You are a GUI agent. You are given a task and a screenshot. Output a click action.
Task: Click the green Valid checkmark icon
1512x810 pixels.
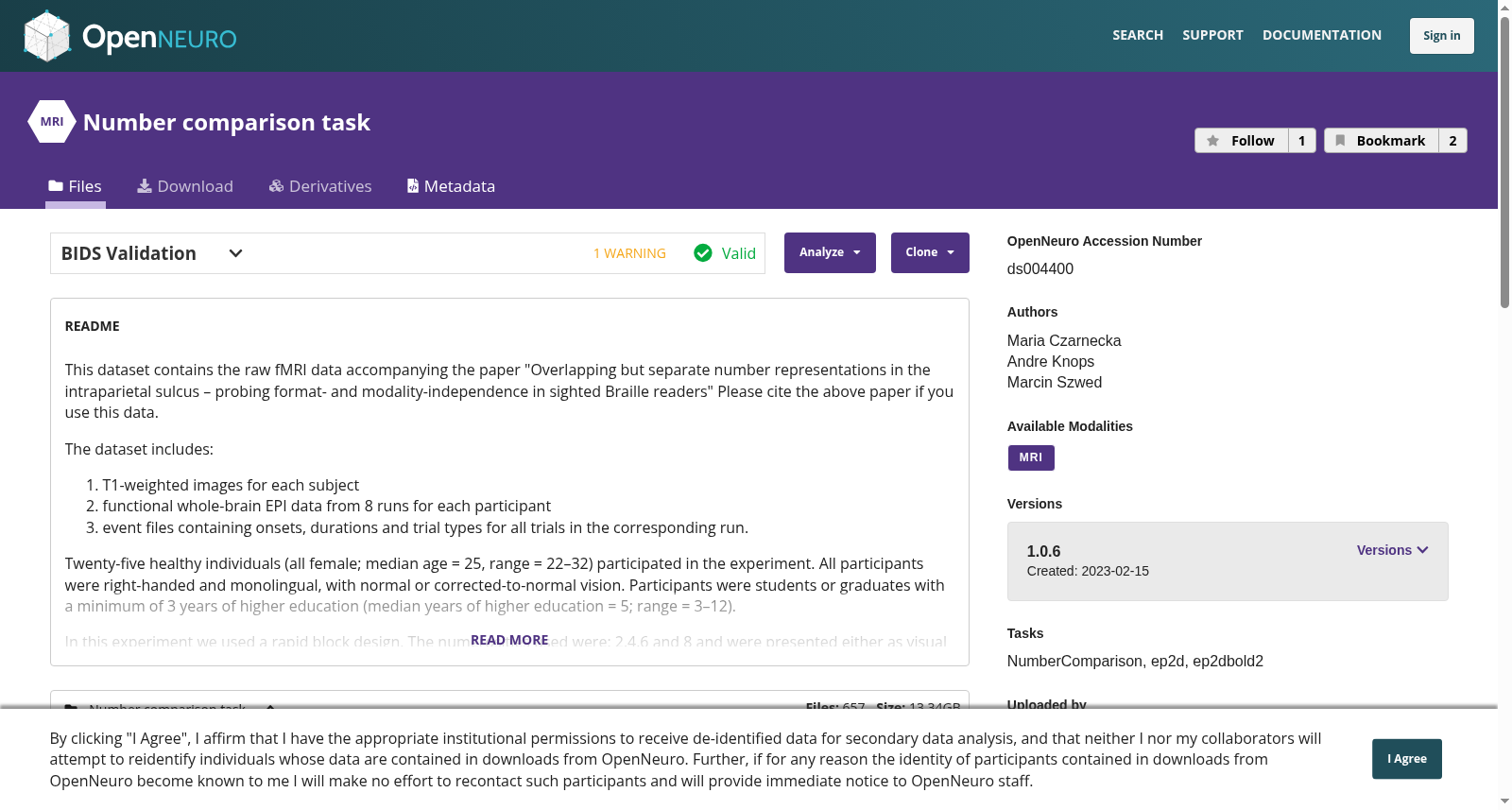(703, 253)
